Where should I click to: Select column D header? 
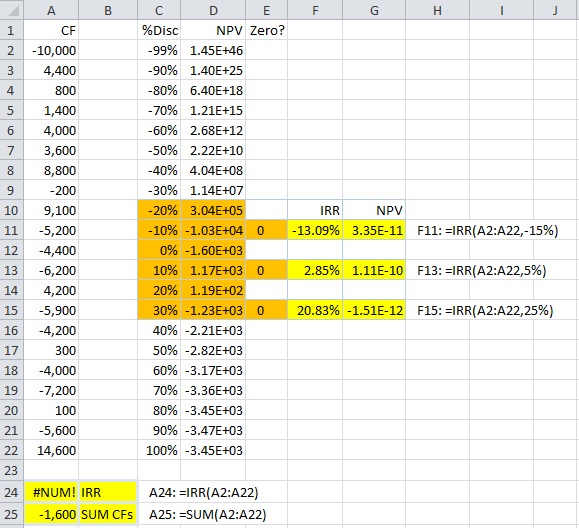pyautogui.click(x=213, y=10)
